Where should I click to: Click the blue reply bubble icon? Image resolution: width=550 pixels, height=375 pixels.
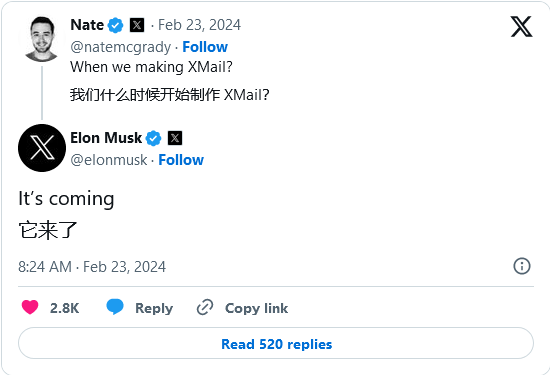(115, 307)
